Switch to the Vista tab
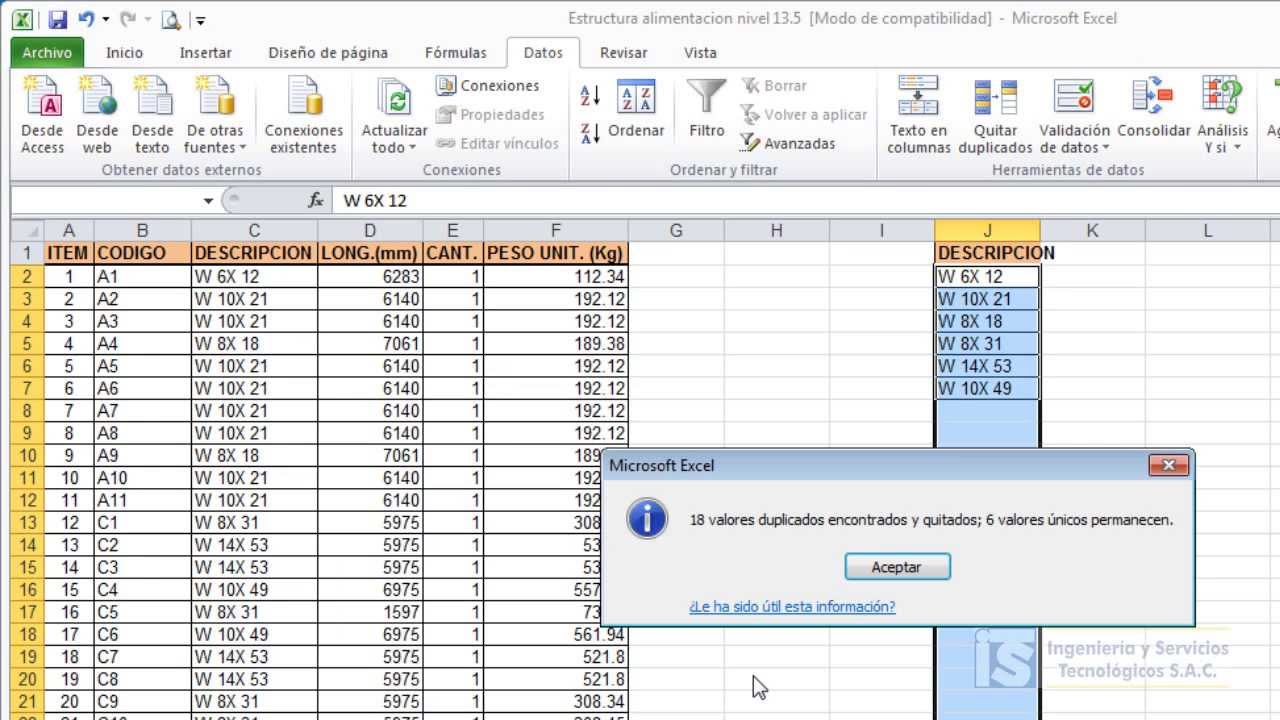This screenshot has width=1280, height=720. (700, 53)
